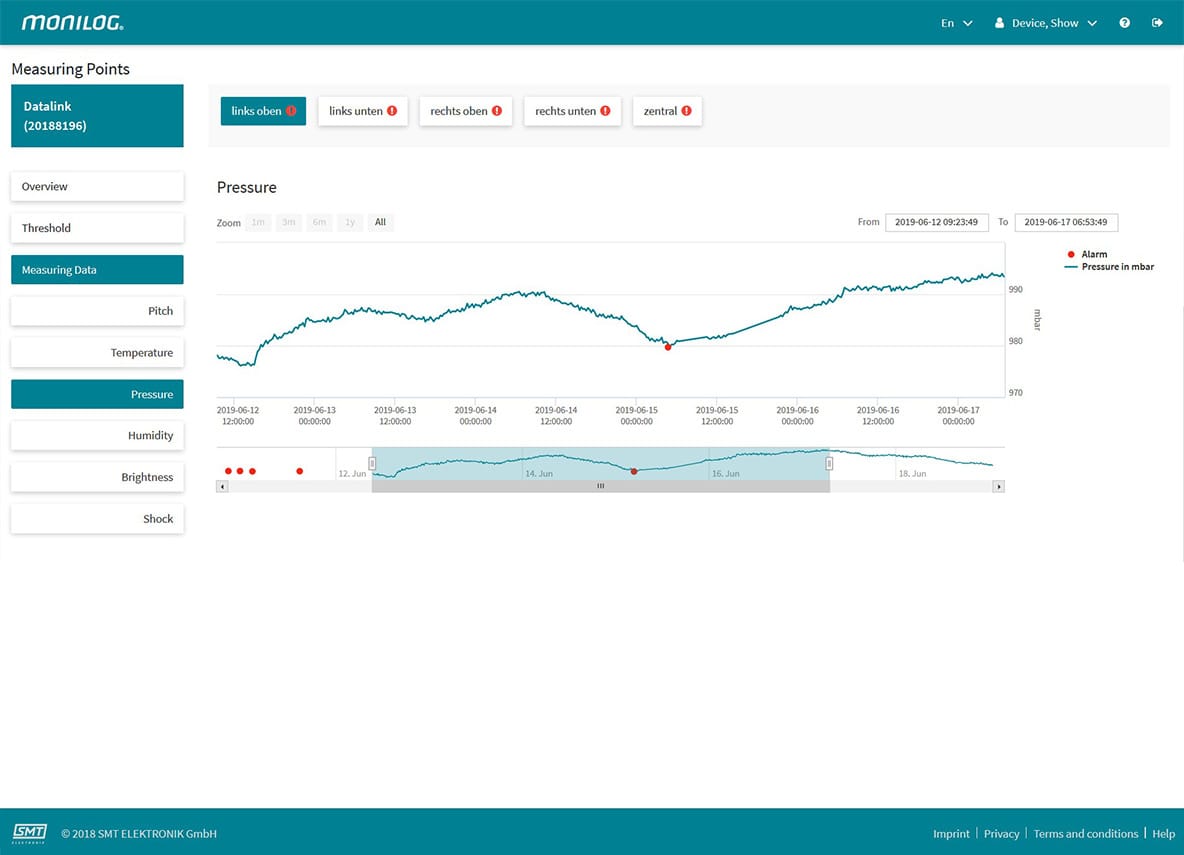
Task: Expand the Device, Show user menu
Action: click(x=1046, y=23)
